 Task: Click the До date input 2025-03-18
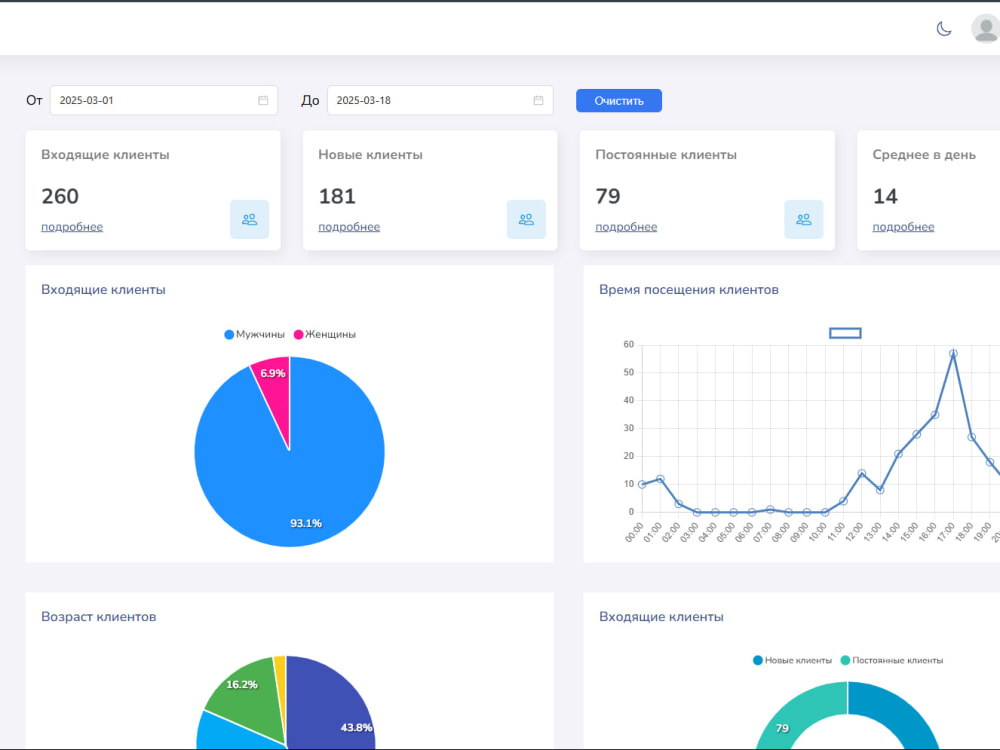pyautogui.click(x=440, y=100)
